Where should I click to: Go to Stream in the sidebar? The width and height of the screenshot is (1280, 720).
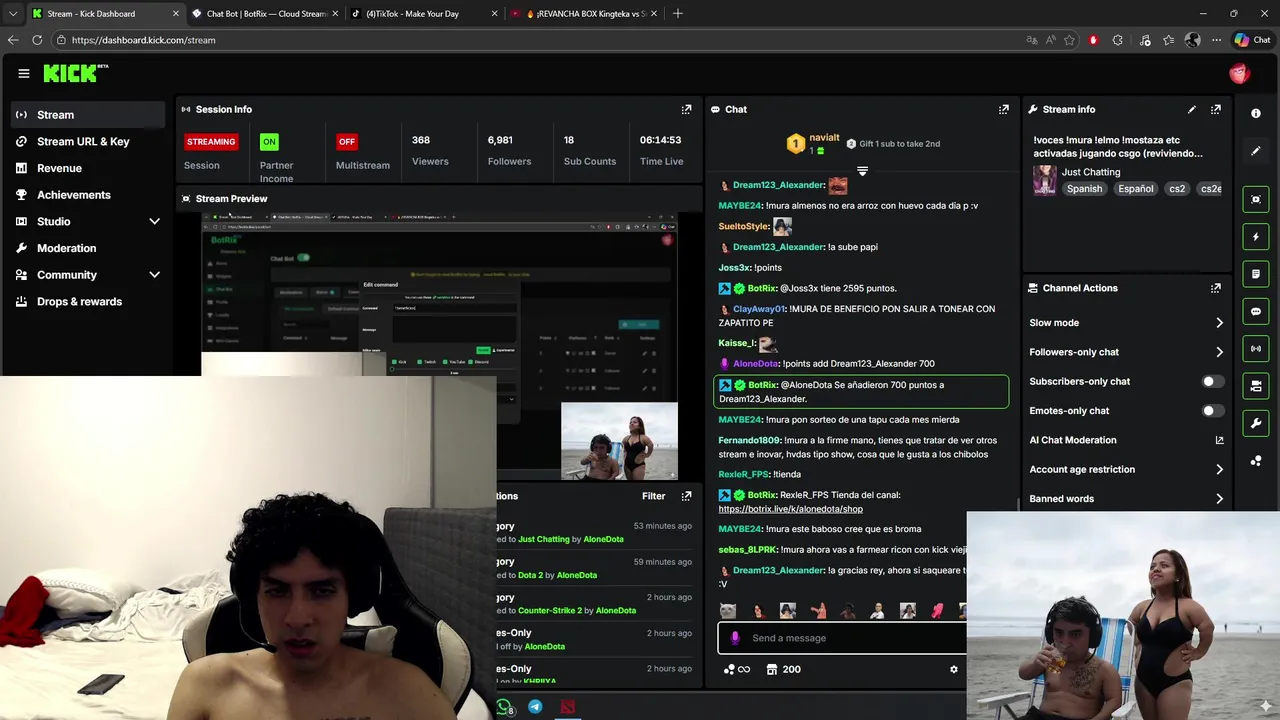(x=88, y=115)
